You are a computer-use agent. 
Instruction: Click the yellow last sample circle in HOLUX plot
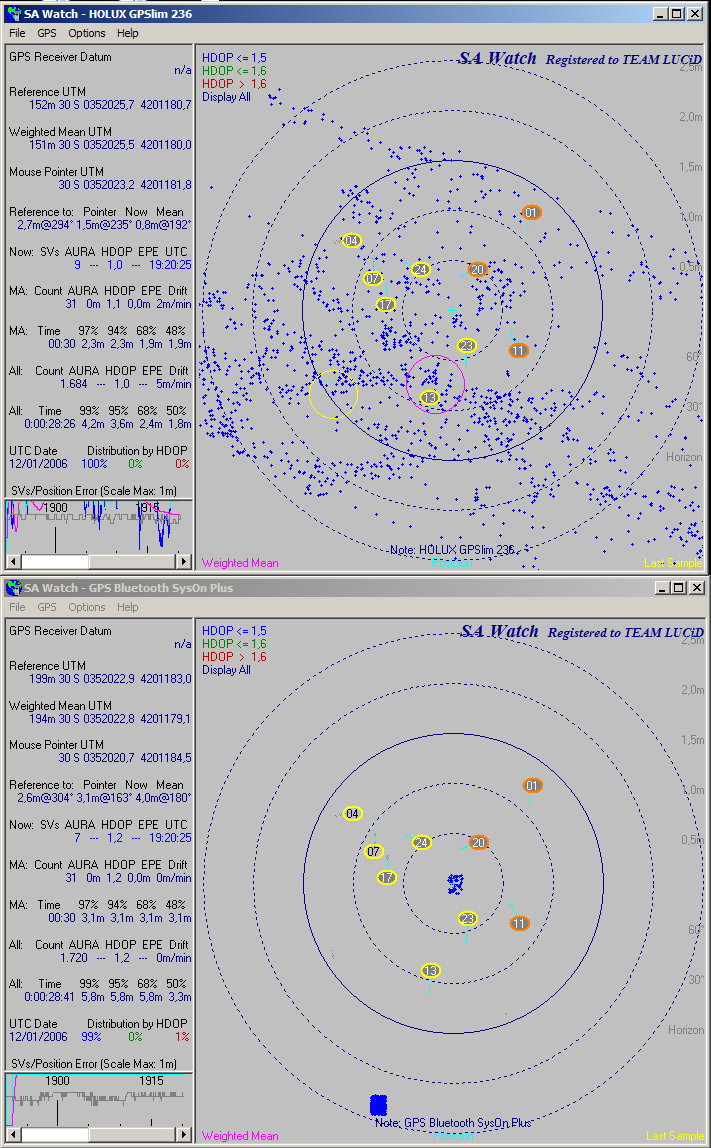(x=333, y=394)
